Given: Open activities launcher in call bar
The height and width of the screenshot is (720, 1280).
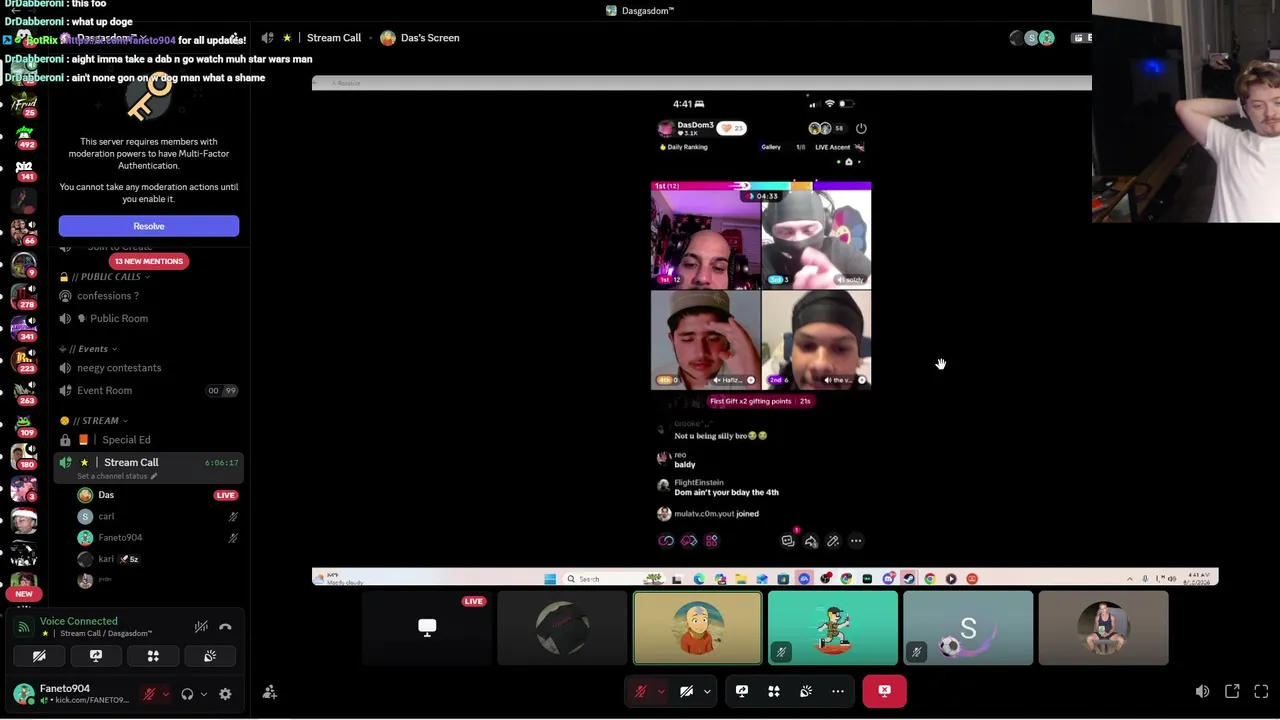Looking at the screenshot, I should click(774, 691).
